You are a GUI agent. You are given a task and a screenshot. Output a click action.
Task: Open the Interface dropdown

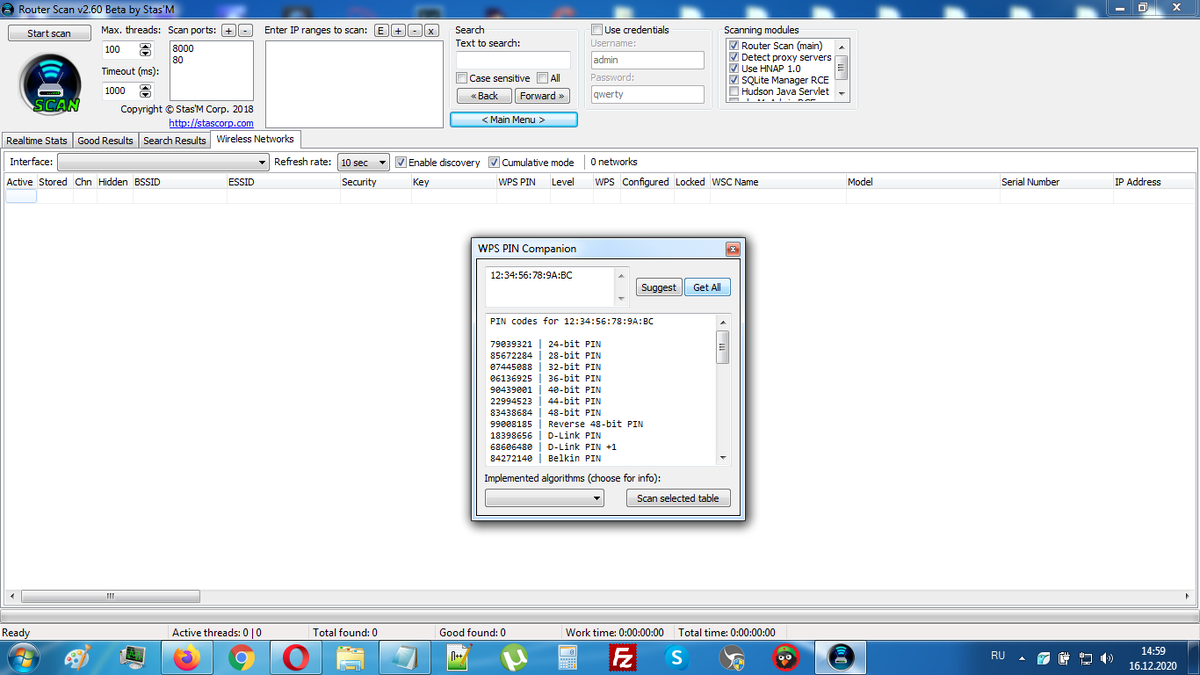point(163,162)
